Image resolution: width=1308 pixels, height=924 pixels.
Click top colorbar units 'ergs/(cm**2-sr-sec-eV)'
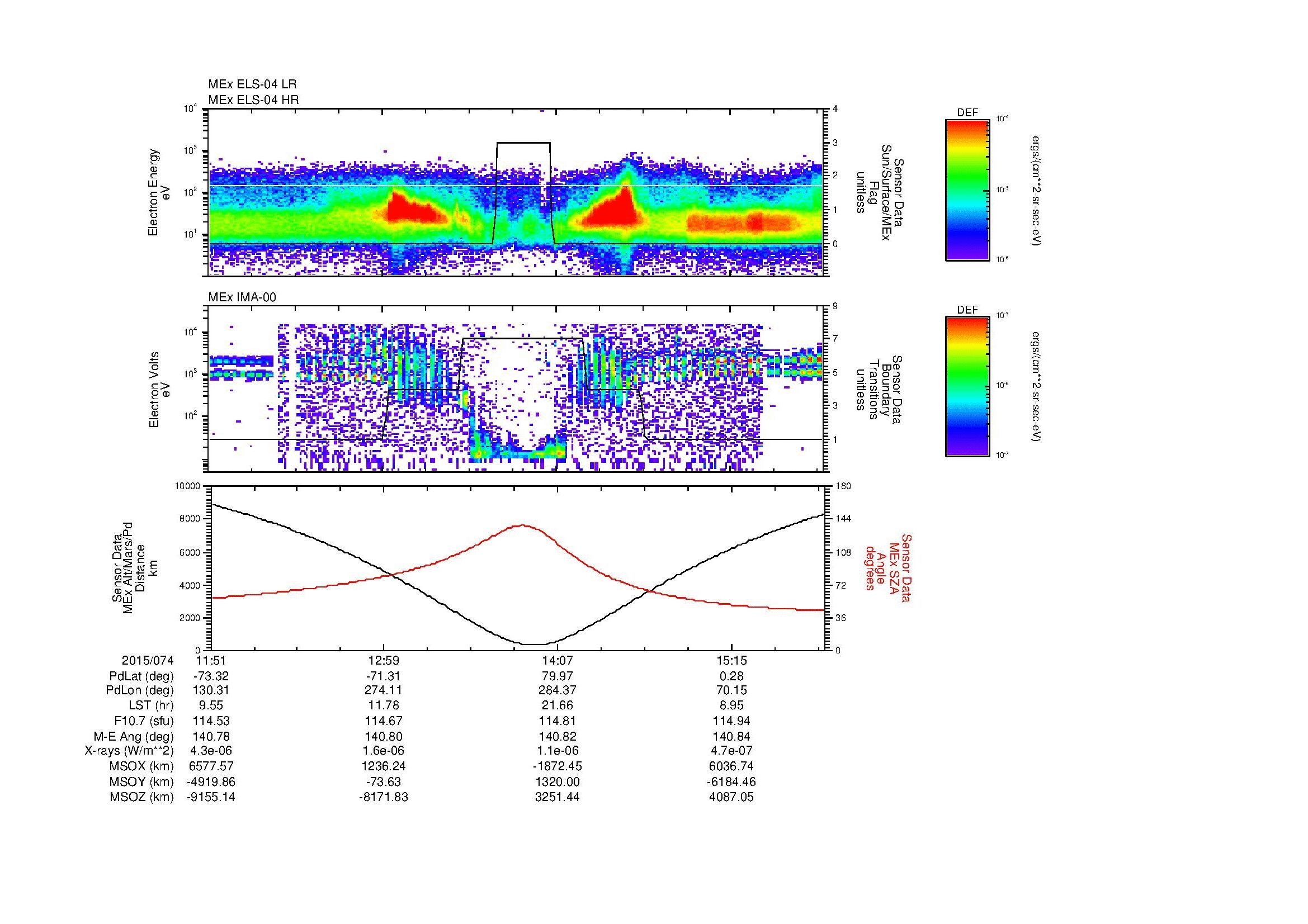point(1037,190)
